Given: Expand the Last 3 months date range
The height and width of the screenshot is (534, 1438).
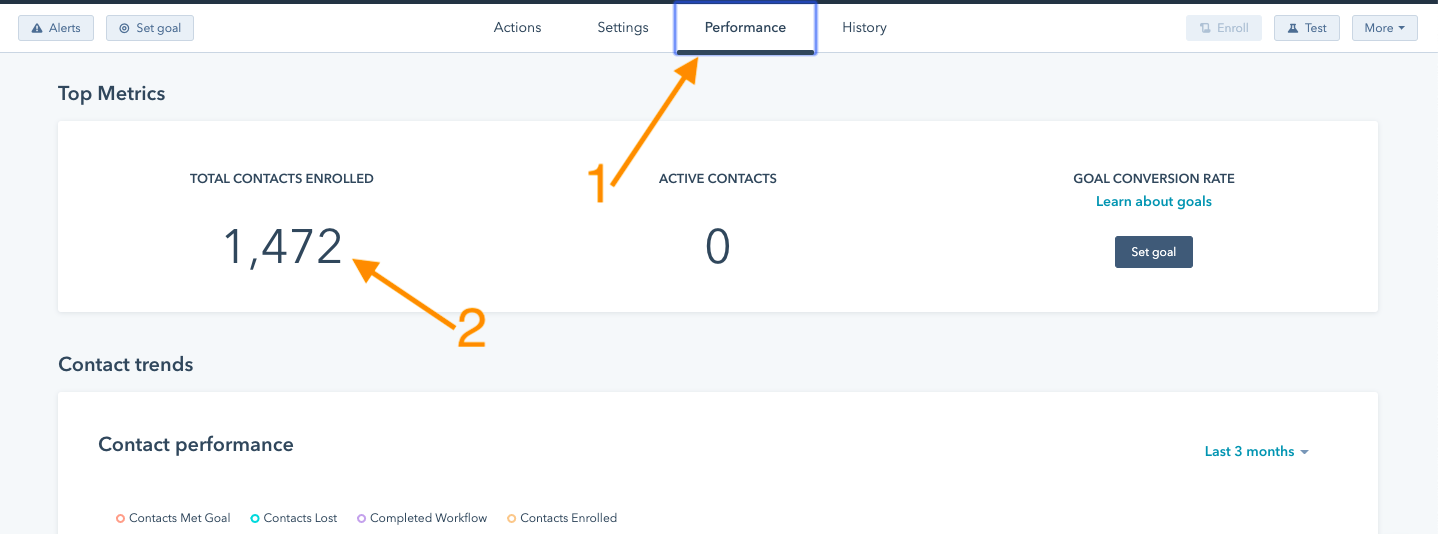Looking at the screenshot, I should [1256, 451].
